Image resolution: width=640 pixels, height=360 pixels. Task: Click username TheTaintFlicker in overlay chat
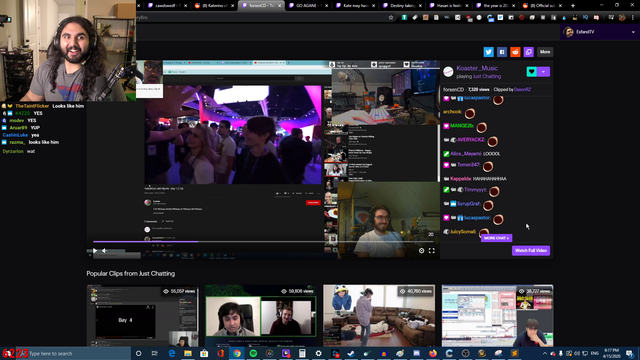pyautogui.click(x=32, y=106)
